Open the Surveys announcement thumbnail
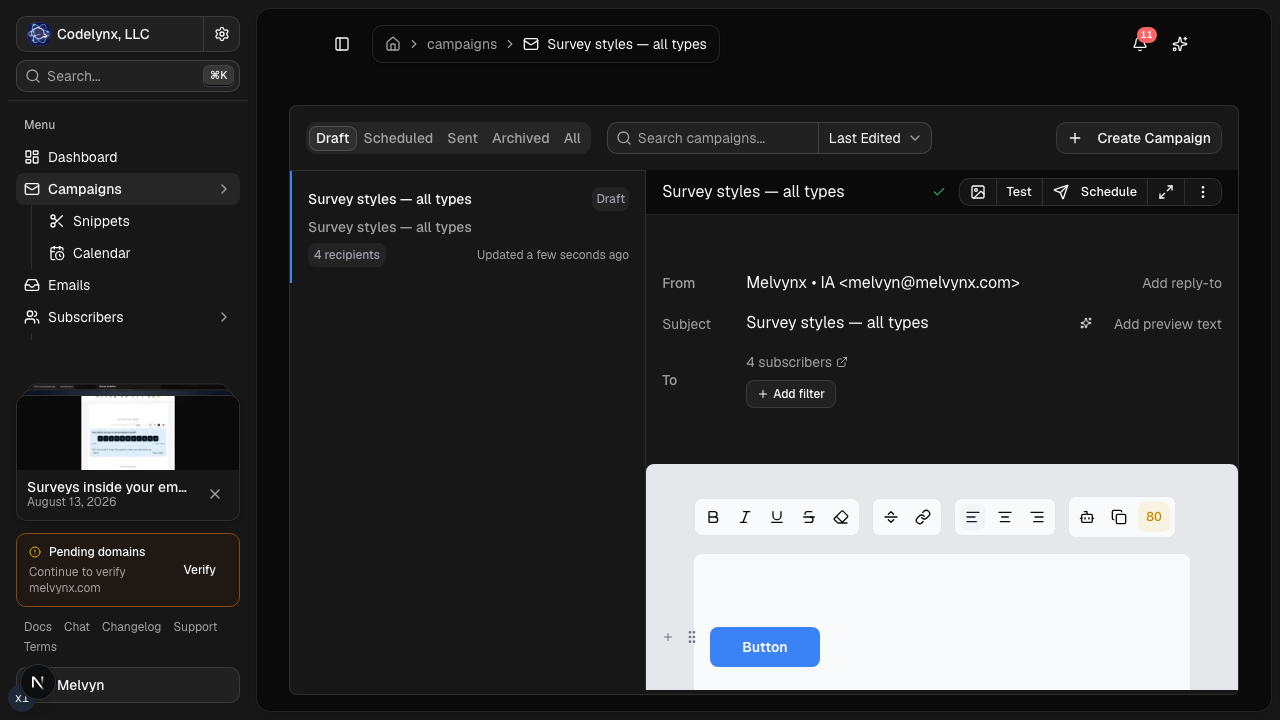This screenshot has height=720, width=1280. point(128,432)
